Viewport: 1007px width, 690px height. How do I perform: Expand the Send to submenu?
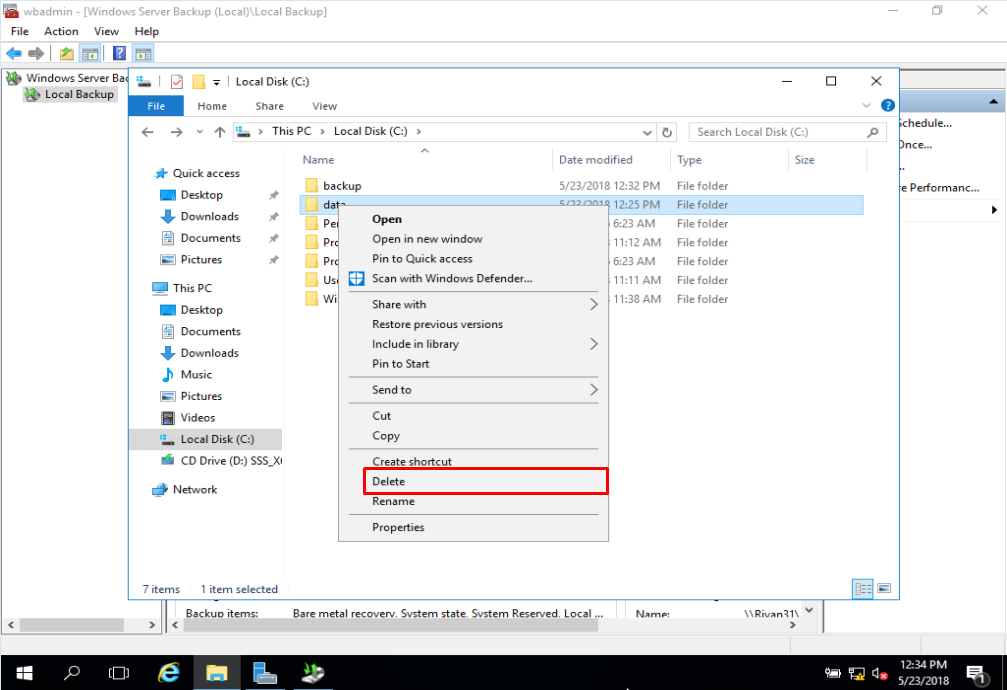(473, 390)
